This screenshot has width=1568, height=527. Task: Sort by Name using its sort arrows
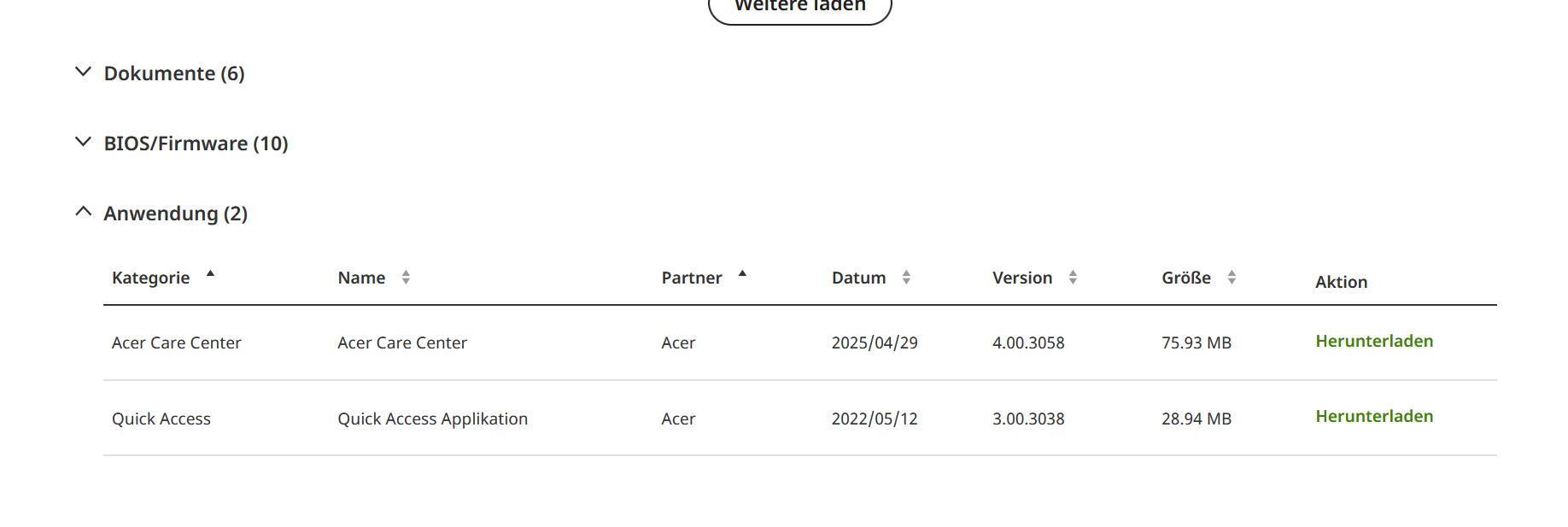406,278
